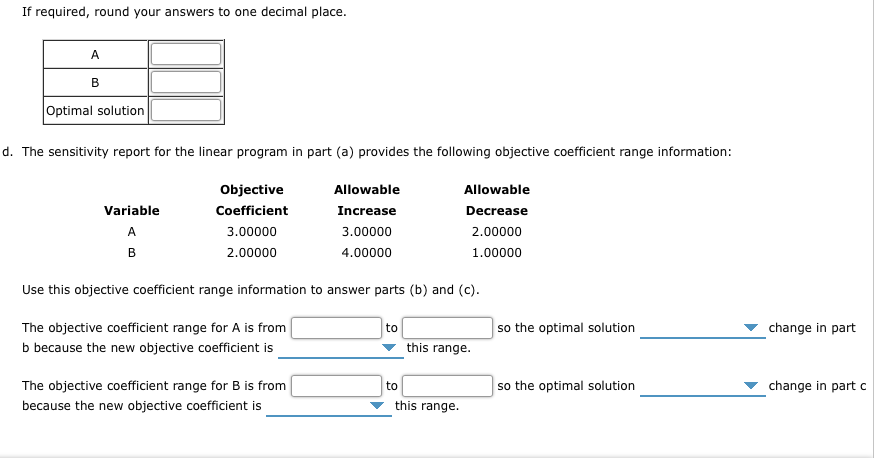Click variable A's allowable decrease value 2.00000

pos(497,232)
